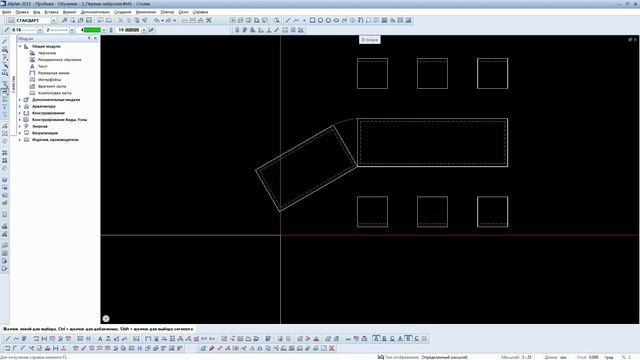640x360 pixels.
Task: Open the Справка menu
Action: pos(200,12)
